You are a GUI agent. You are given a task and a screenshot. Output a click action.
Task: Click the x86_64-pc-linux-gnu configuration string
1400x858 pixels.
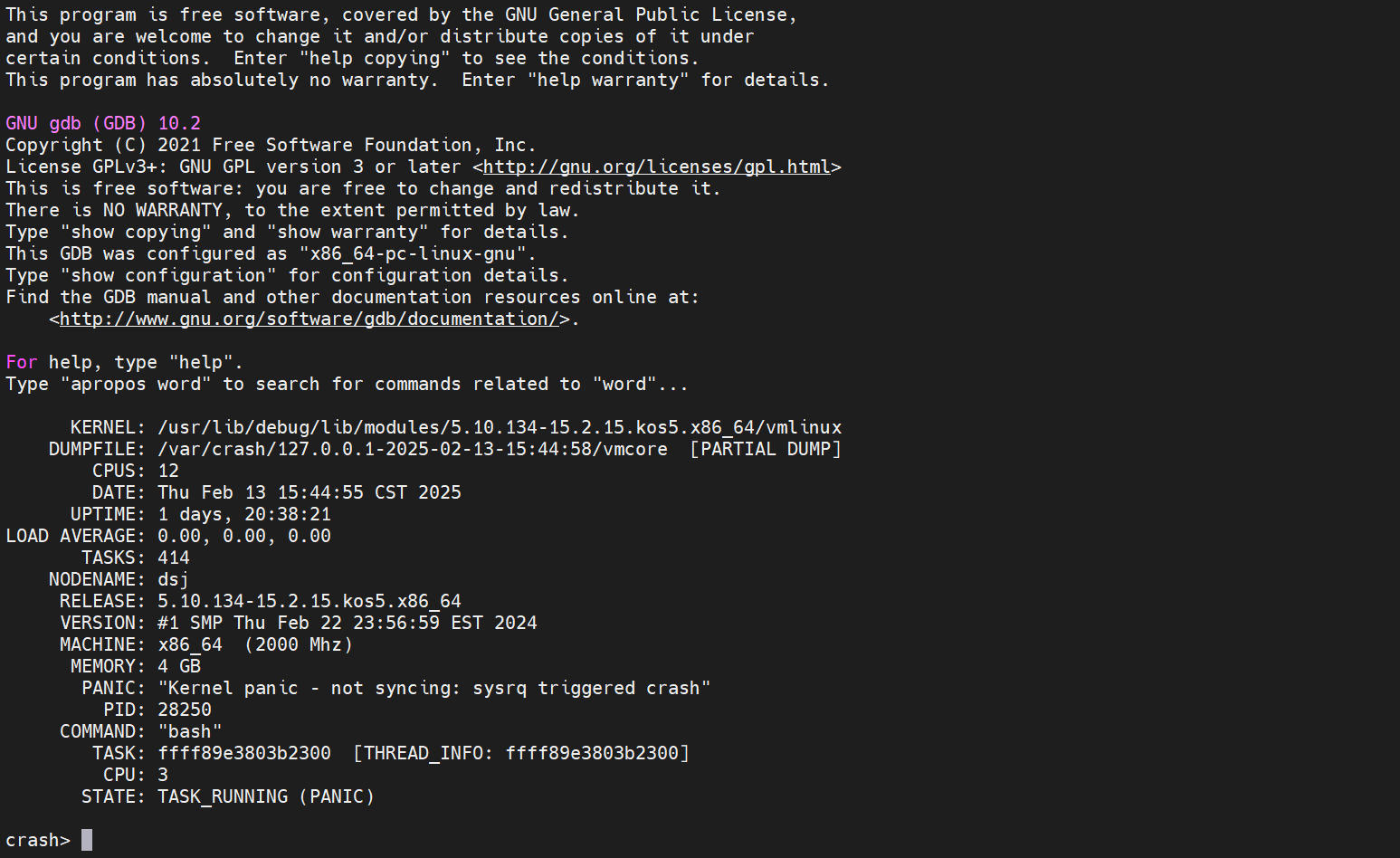413,253
